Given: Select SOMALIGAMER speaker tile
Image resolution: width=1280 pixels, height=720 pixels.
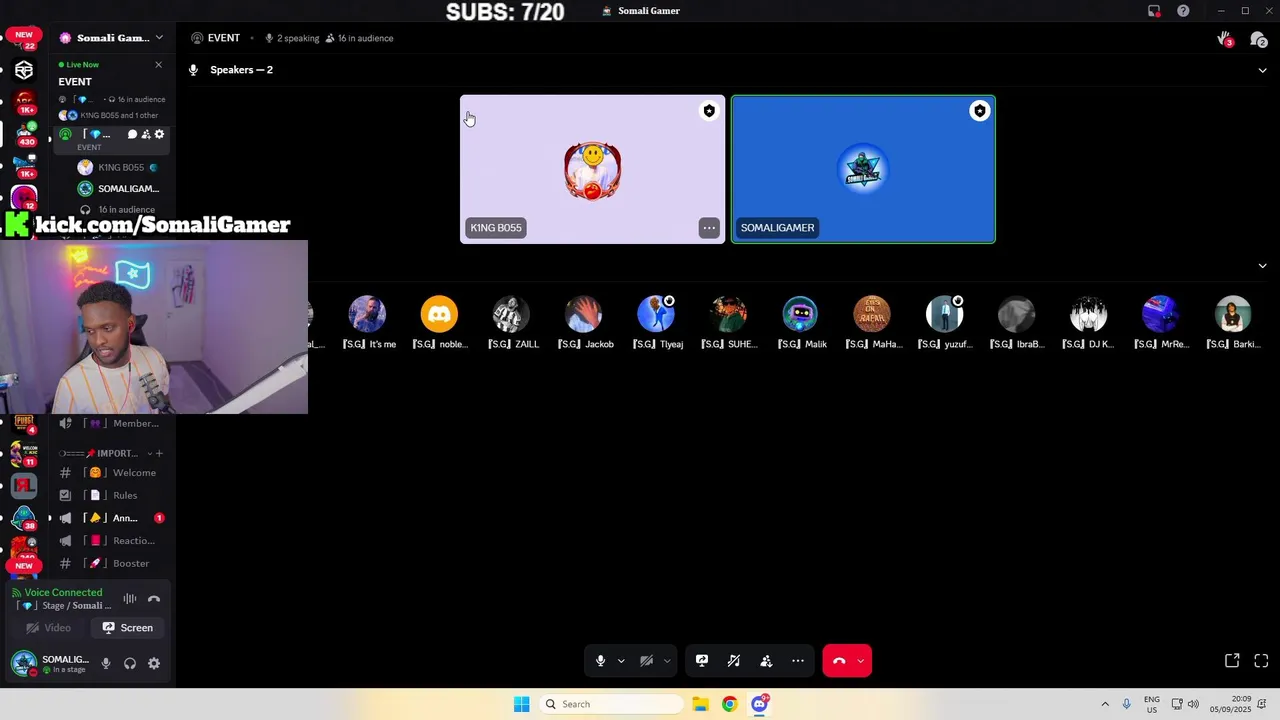Looking at the screenshot, I should [863, 169].
